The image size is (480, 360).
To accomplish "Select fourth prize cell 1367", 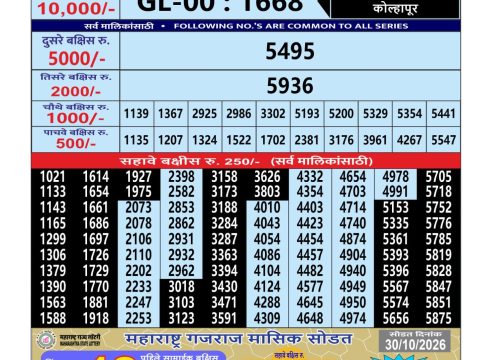I will 170,114.
